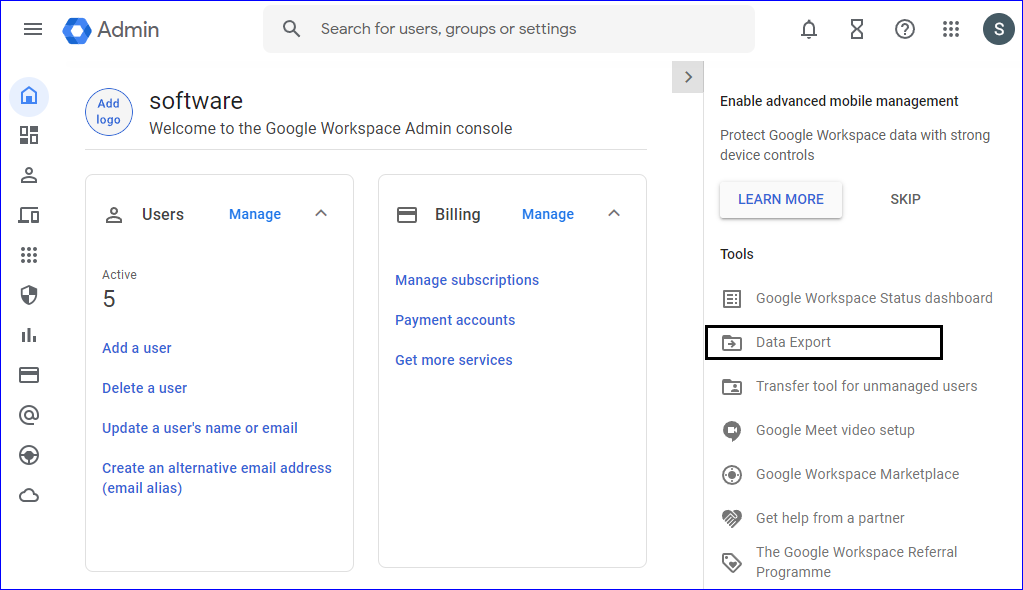Image resolution: width=1023 pixels, height=590 pixels.
Task: Click the LEARN MORE button
Action: click(781, 199)
